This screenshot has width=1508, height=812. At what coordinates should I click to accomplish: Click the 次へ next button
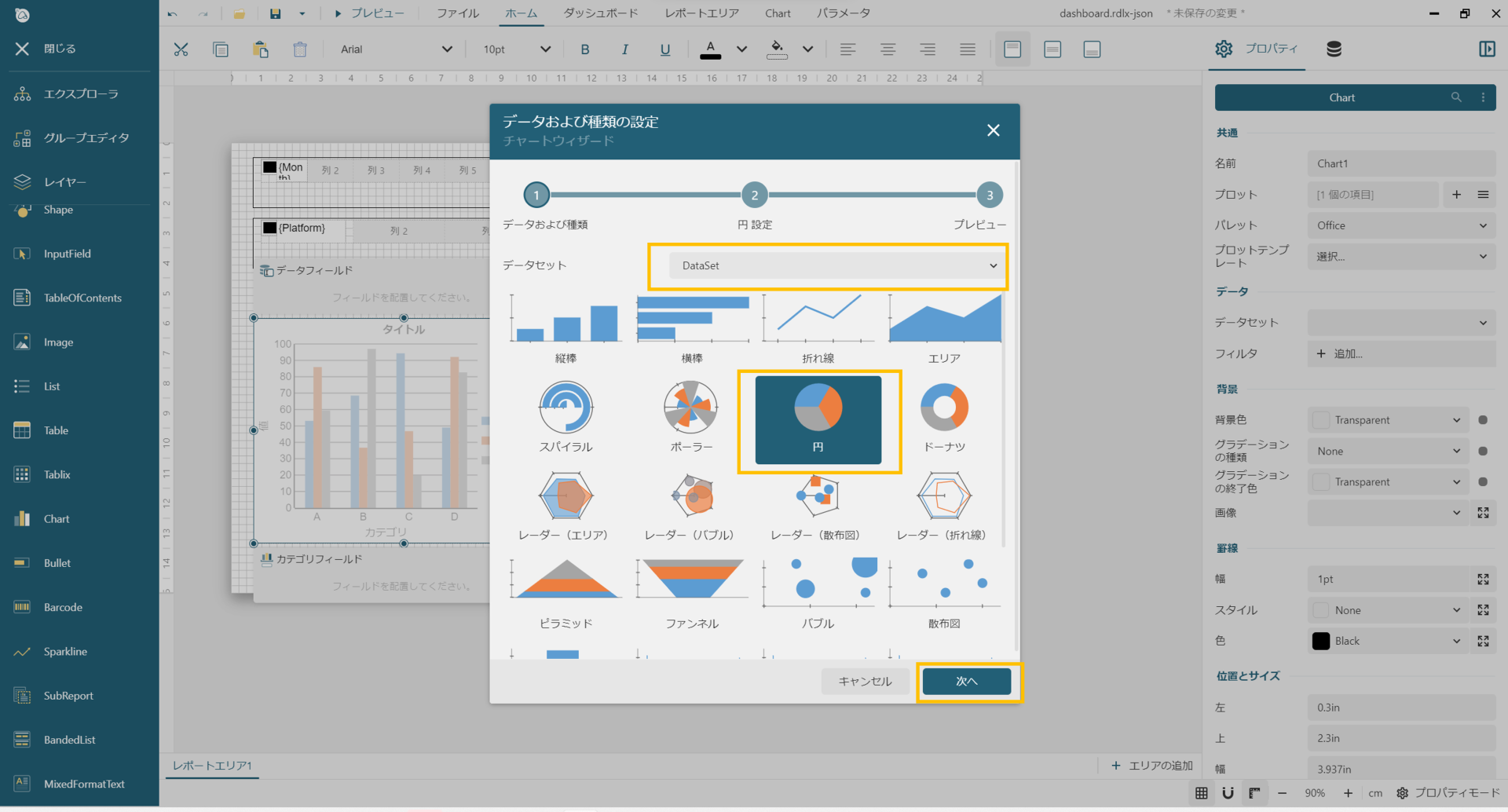click(x=967, y=682)
